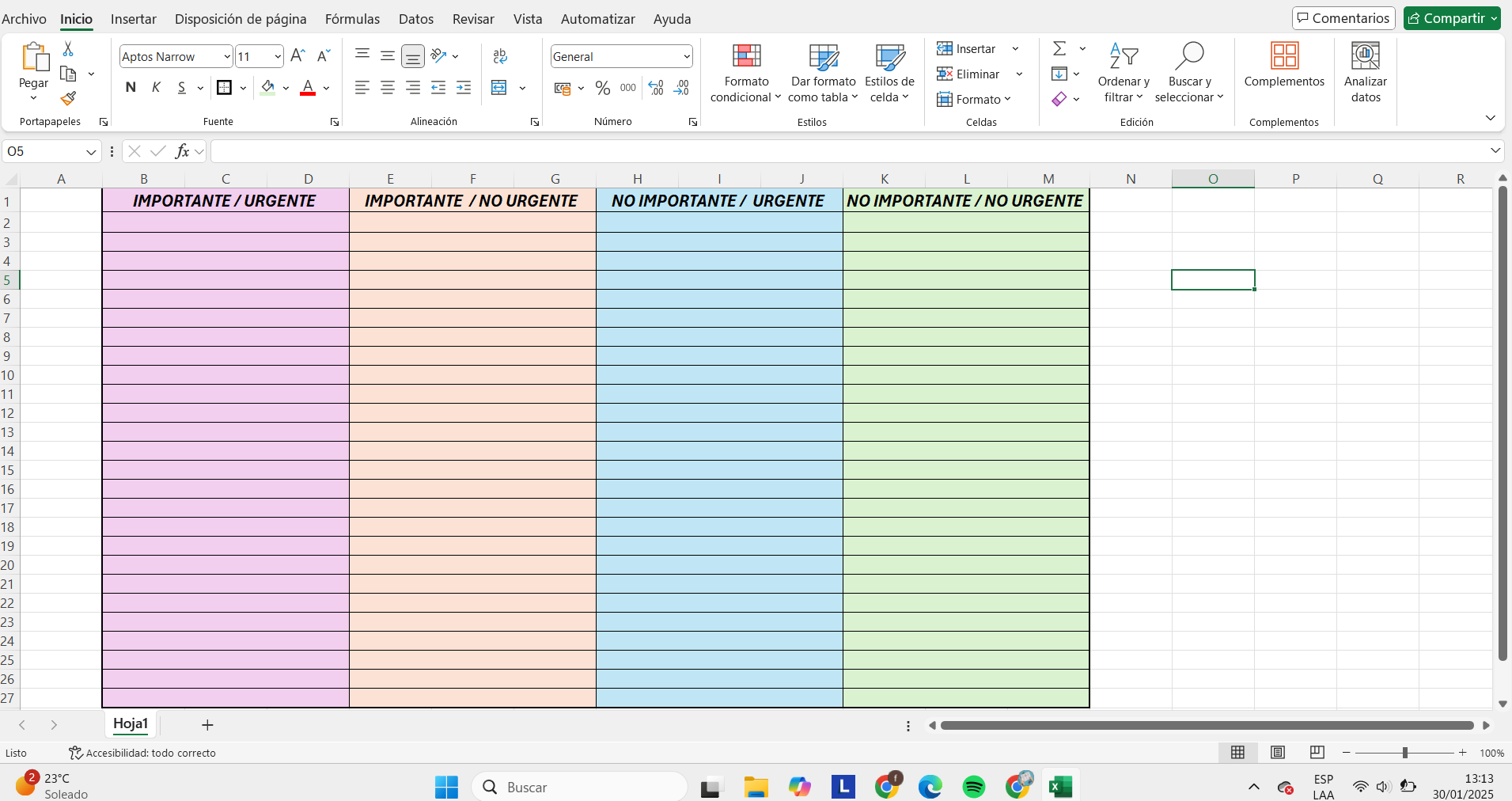Increase indent icon
1512x801 pixels.
[464, 87]
